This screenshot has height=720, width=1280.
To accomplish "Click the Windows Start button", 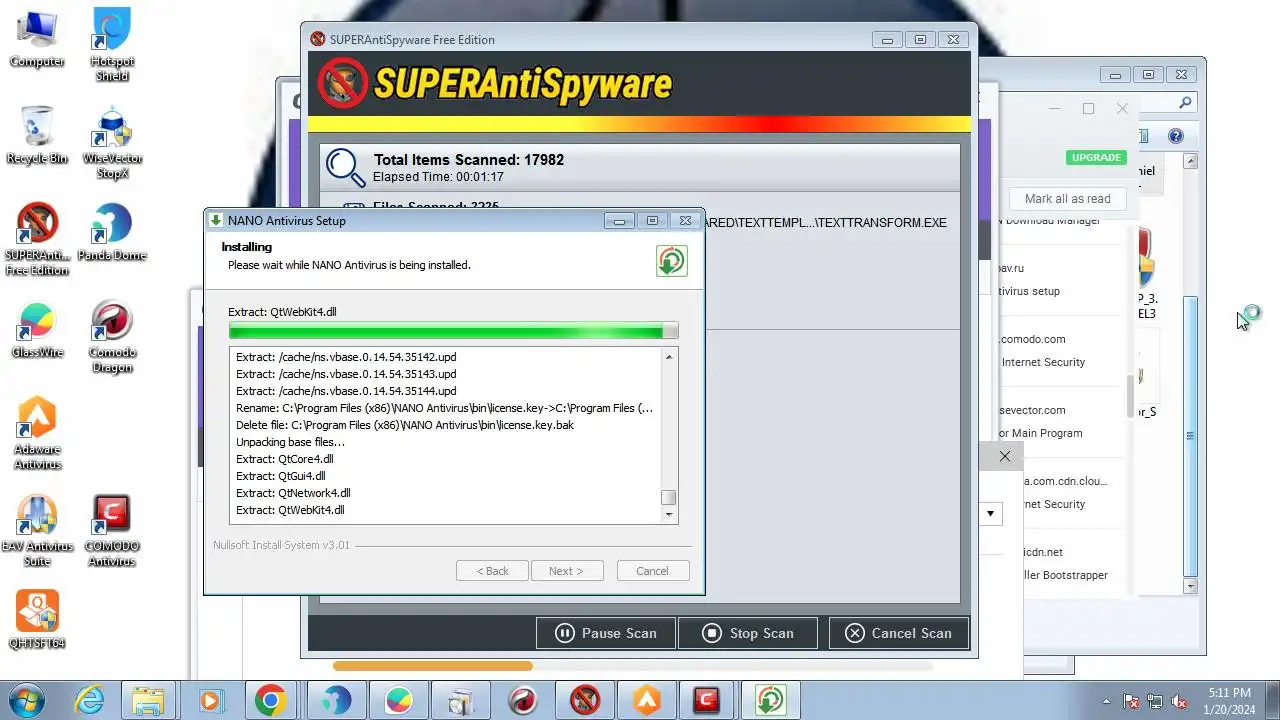I will [27, 701].
